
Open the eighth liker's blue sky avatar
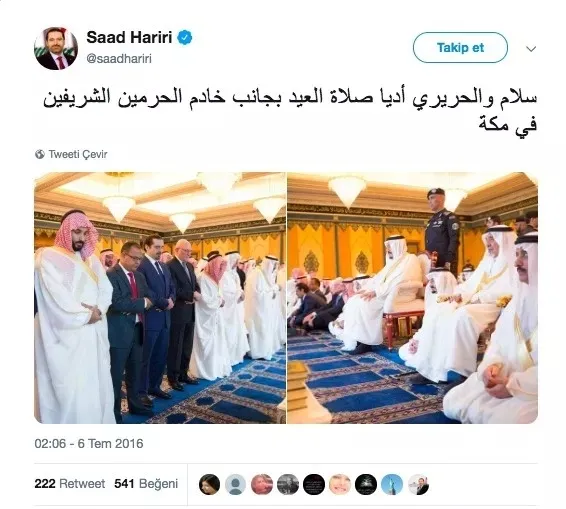(x=392, y=484)
